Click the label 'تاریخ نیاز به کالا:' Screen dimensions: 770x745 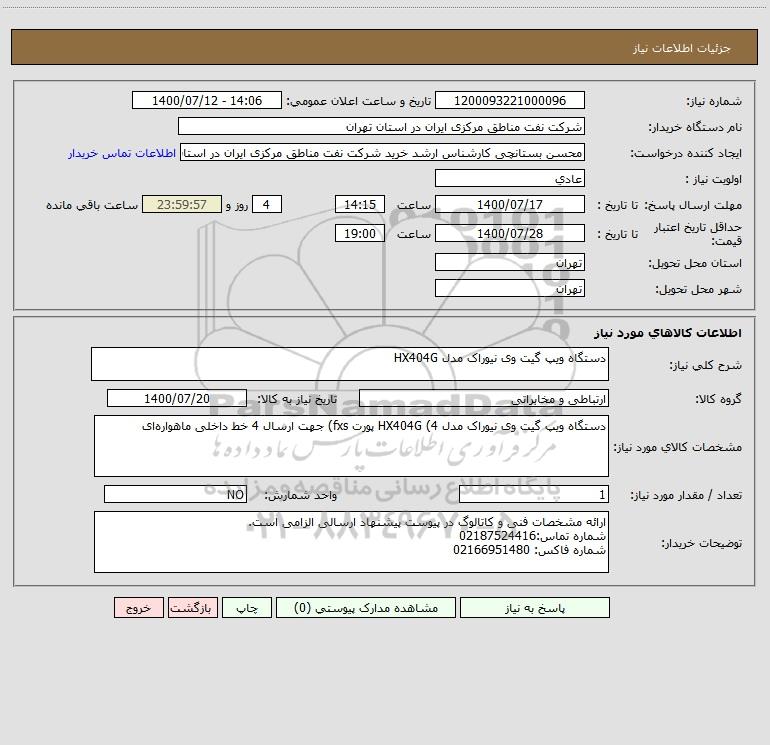297,399
